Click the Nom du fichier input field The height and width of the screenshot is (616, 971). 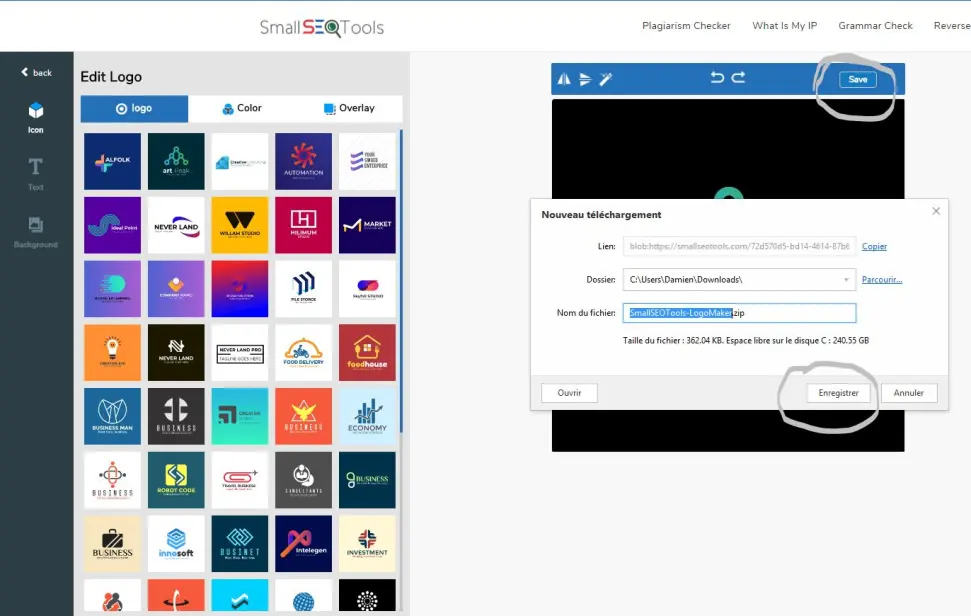(739, 313)
